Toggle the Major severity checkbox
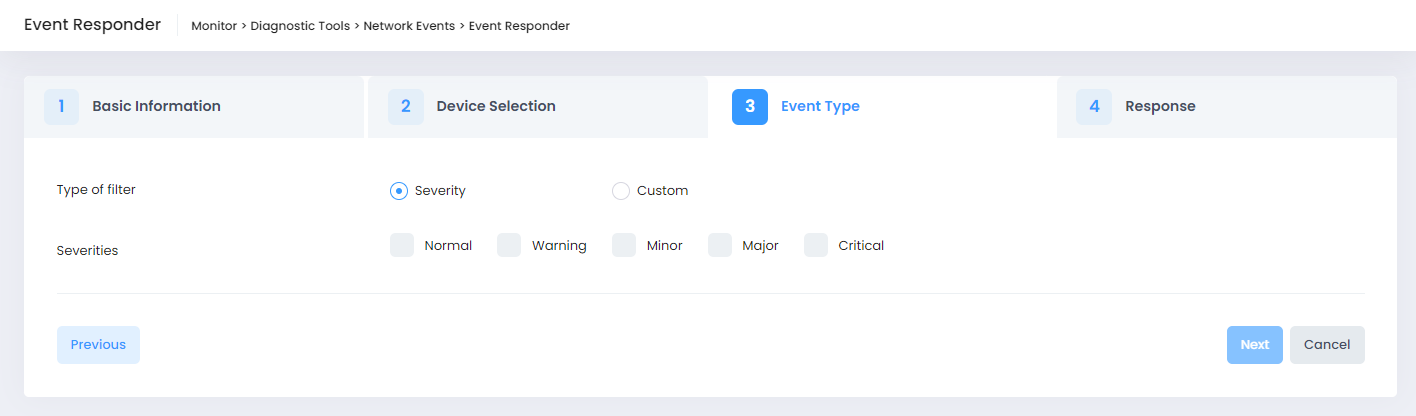Screen dimensions: 1416x416 pos(720,246)
